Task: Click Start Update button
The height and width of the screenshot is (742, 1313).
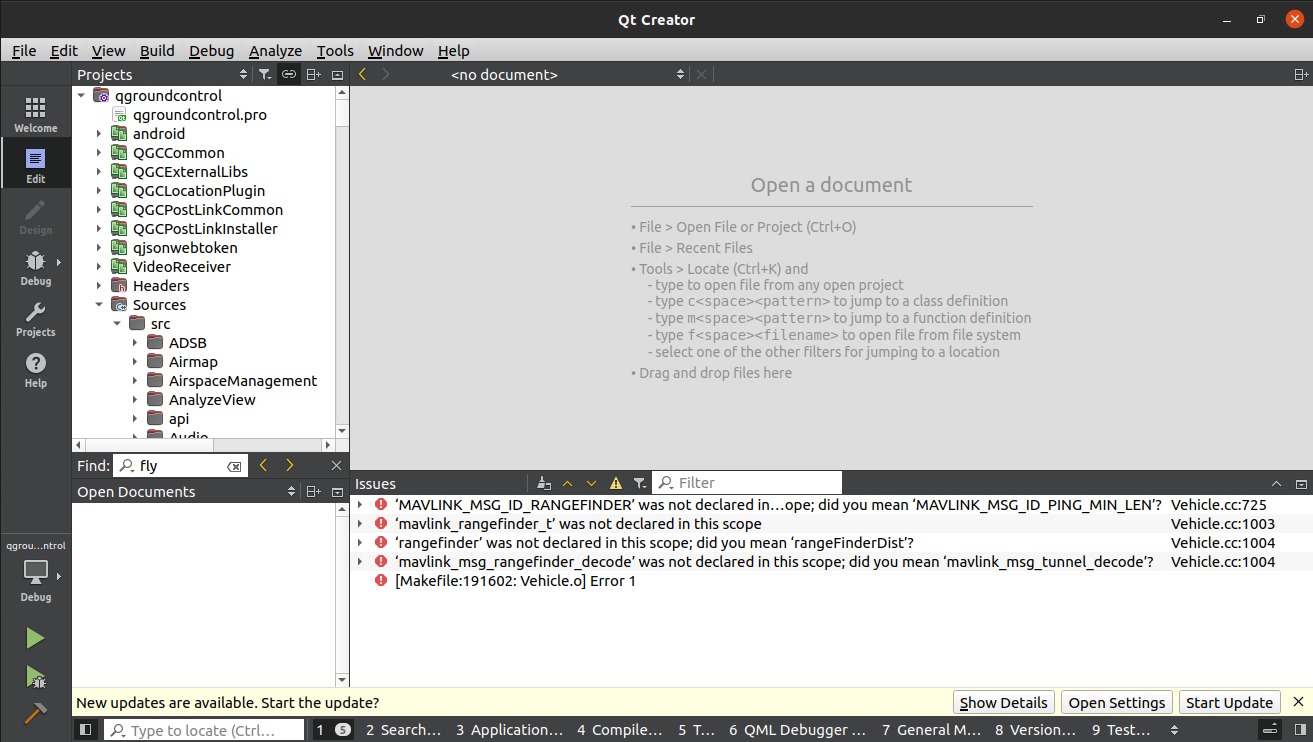Action: (1230, 702)
